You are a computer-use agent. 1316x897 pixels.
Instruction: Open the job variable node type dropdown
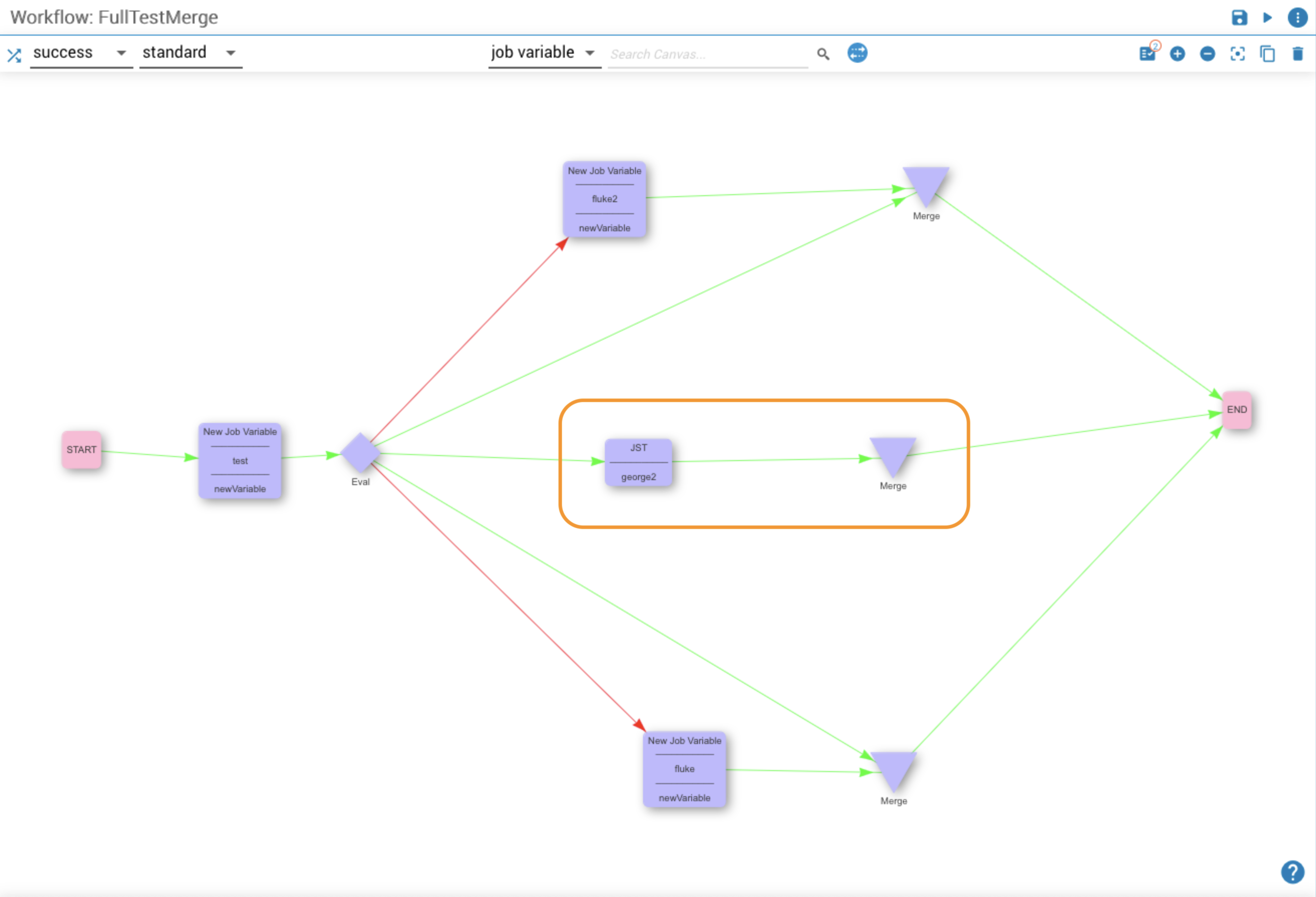pos(590,53)
